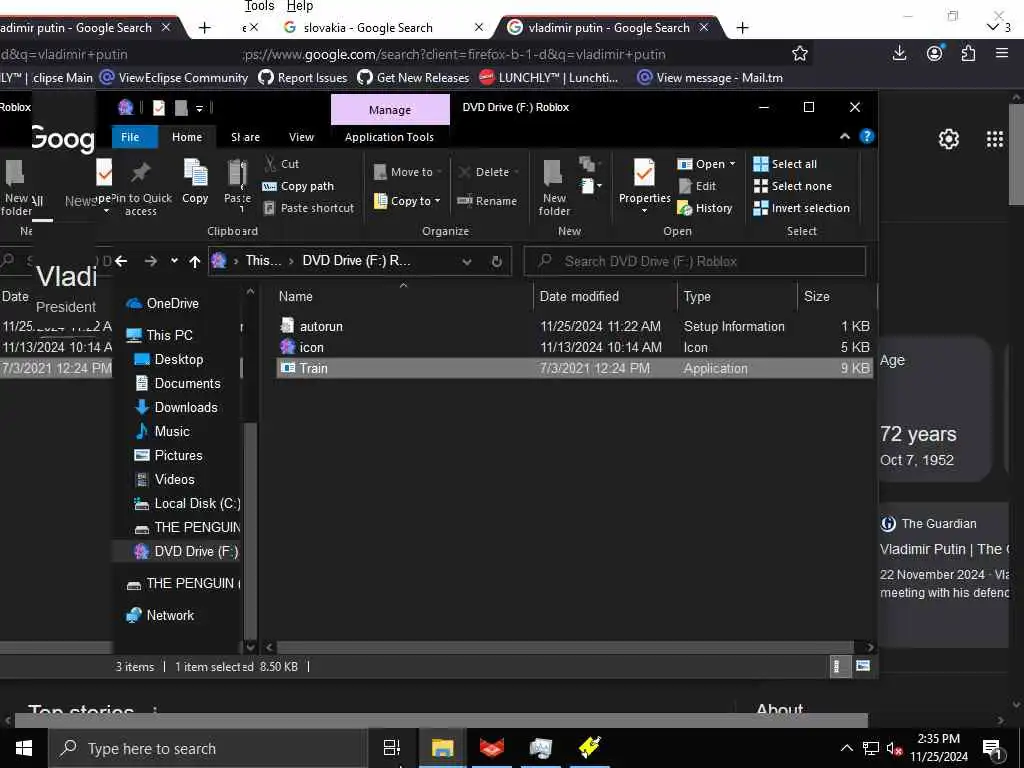The image size is (1024, 768).
Task: Collapse the Explorer ribbon chevron
Action: (x=844, y=136)
